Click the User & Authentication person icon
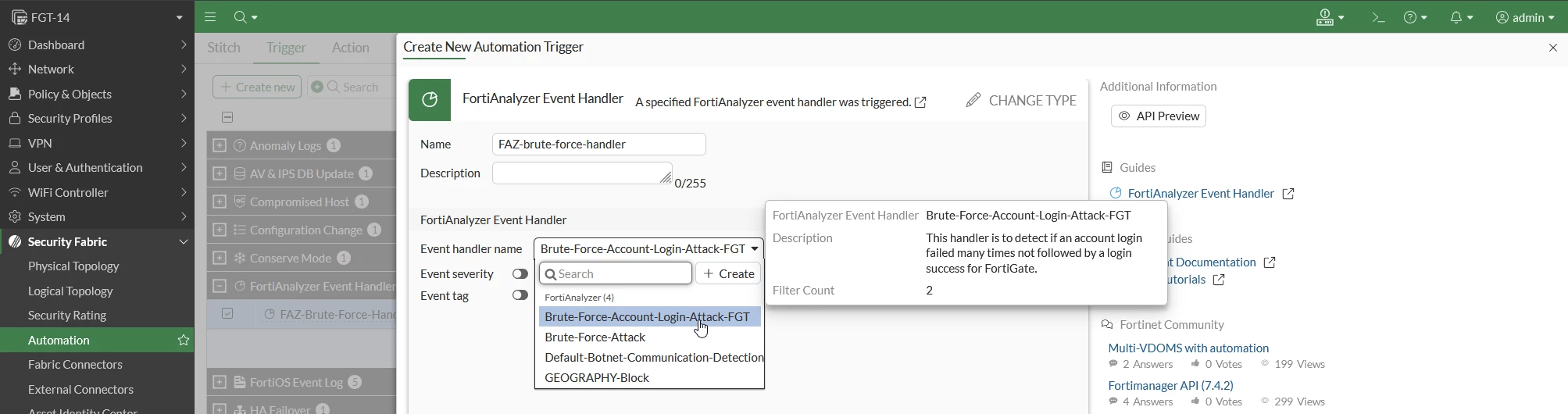The height and width of the screenshot is (414, 1568). (14, 167)
